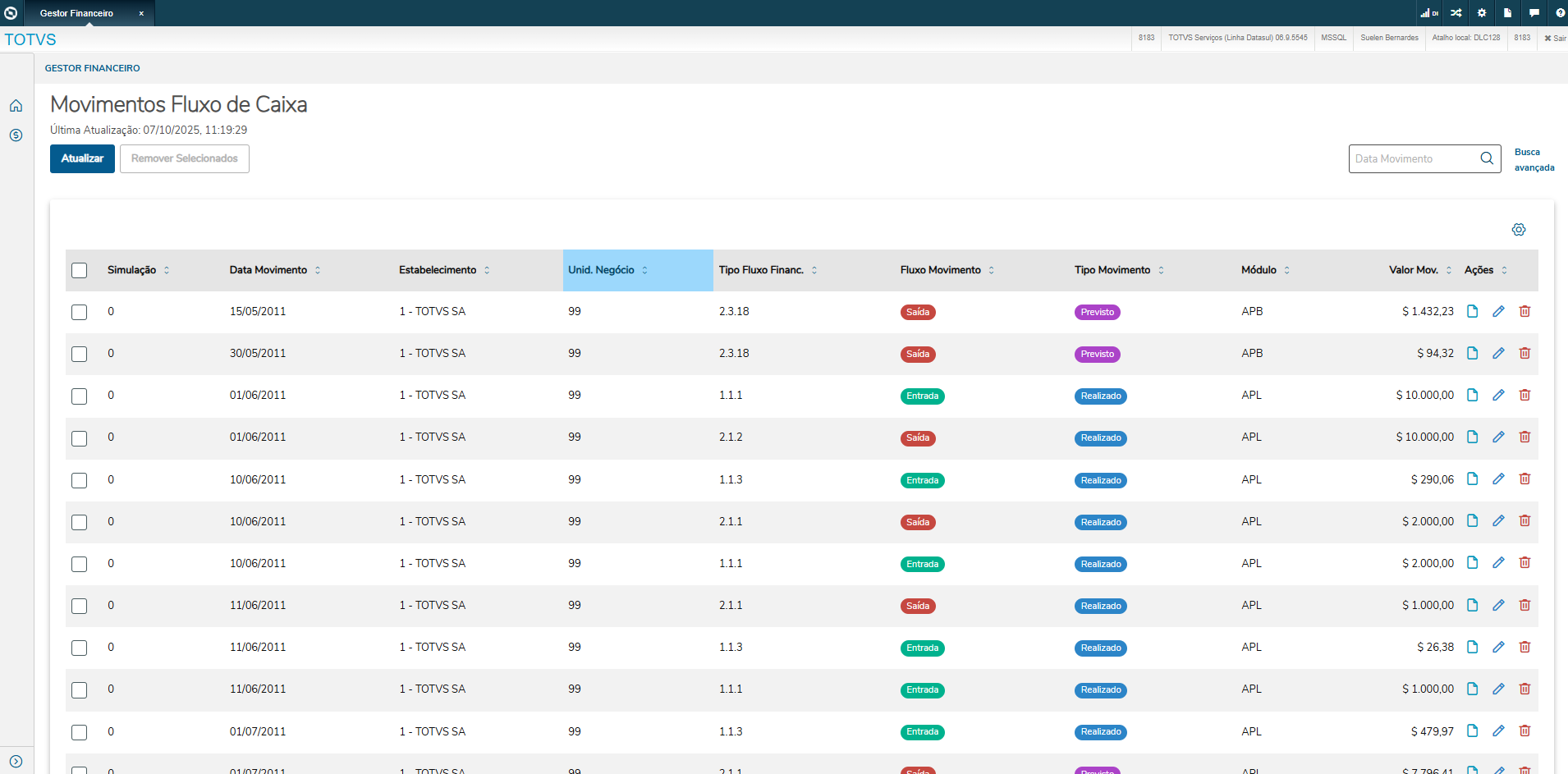Click the Previsto badge in 30/05/2011 row

[x=1097, y=354]
